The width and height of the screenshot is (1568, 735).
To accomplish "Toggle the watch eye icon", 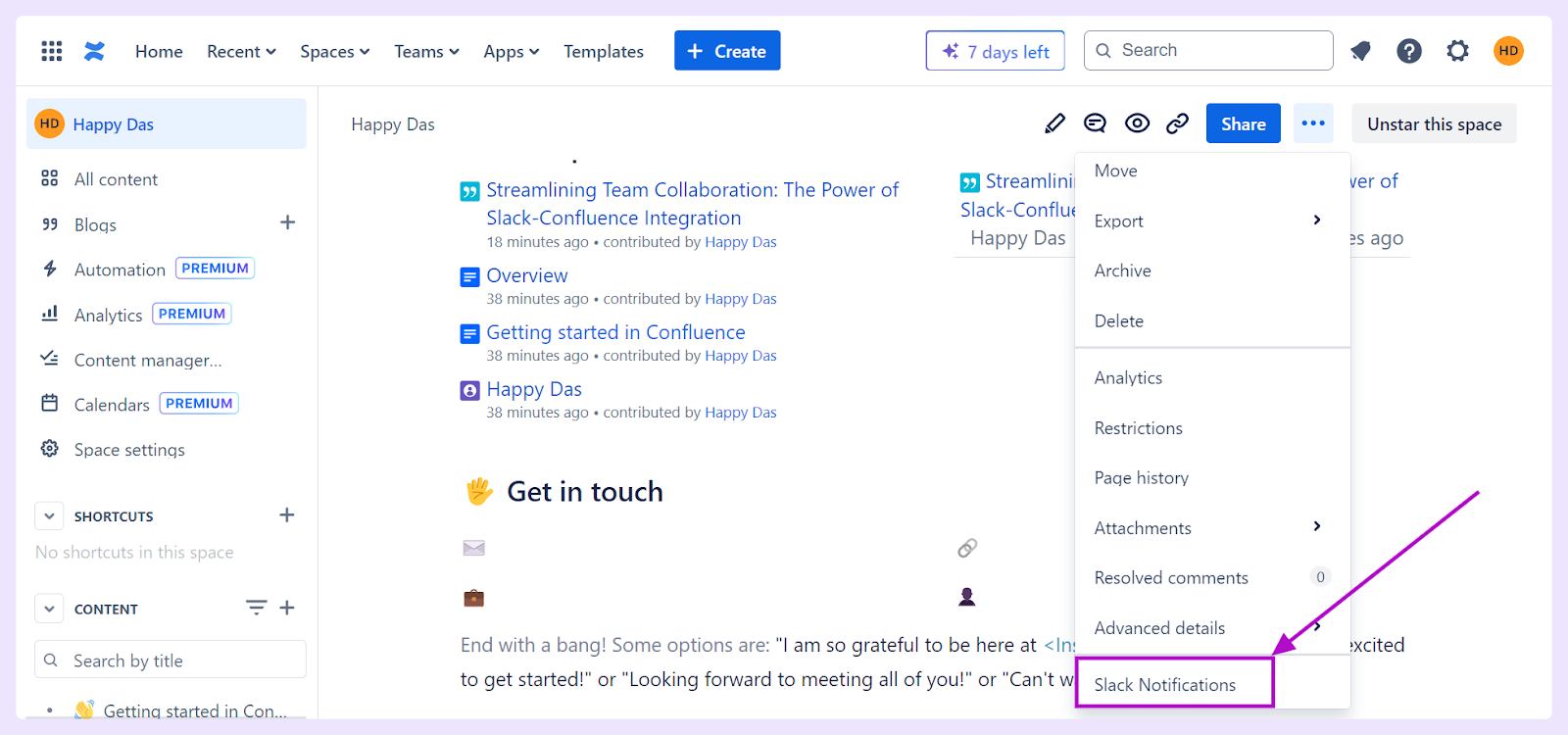I will coord(1137,123).
